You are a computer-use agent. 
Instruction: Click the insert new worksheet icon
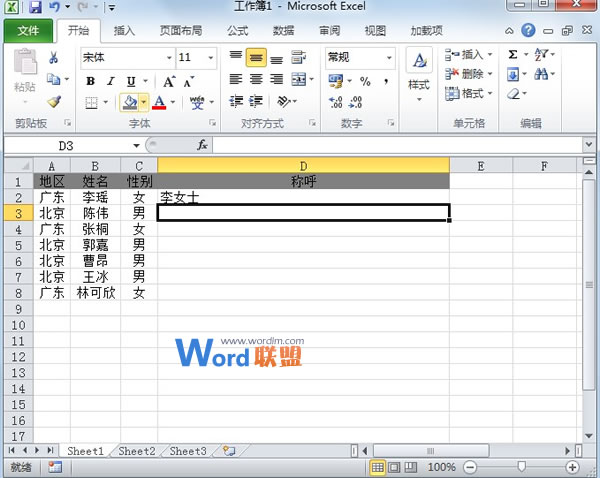pos(229,451)
